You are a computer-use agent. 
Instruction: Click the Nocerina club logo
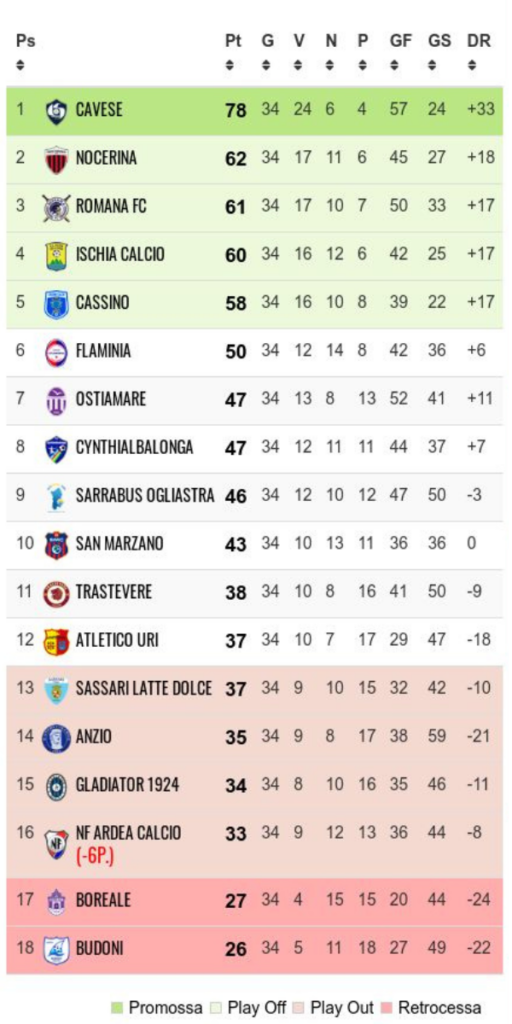[56, 159]
